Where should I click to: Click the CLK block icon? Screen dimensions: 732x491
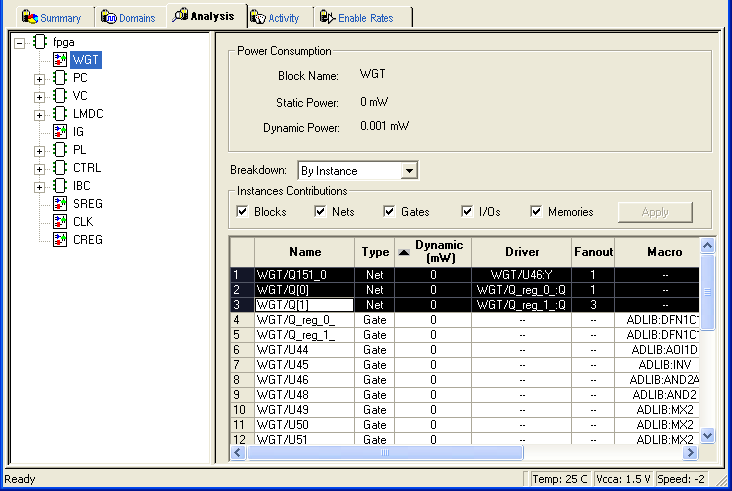[60, 221]
